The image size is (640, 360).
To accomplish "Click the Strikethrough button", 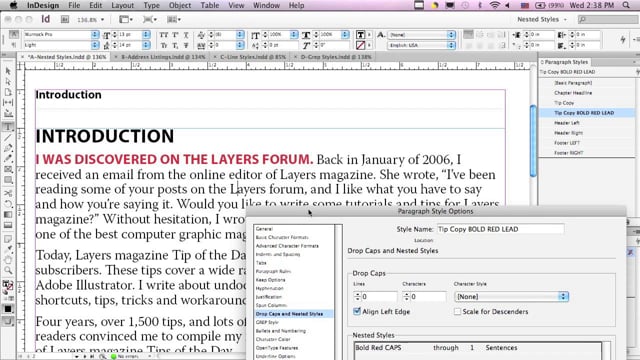I will coord(186,45).
